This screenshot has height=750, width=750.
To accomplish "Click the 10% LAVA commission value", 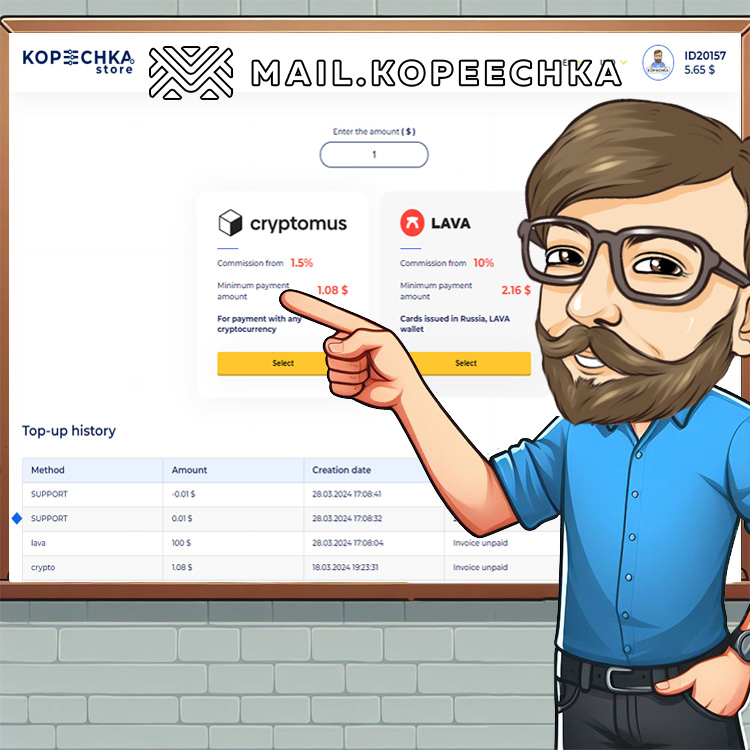I will pos(483,263).
